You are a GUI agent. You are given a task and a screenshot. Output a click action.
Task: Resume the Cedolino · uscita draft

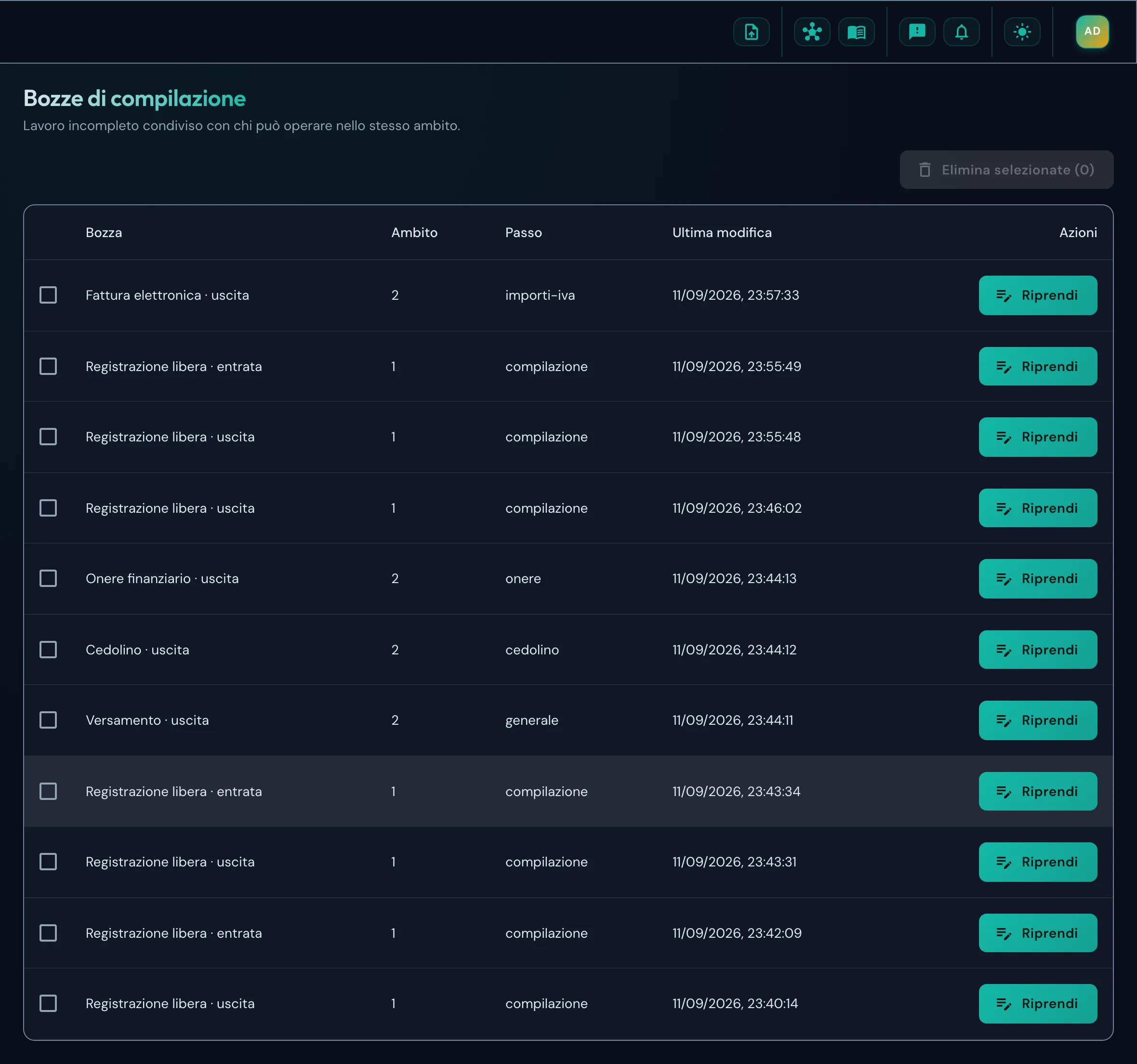point(1037,650)
